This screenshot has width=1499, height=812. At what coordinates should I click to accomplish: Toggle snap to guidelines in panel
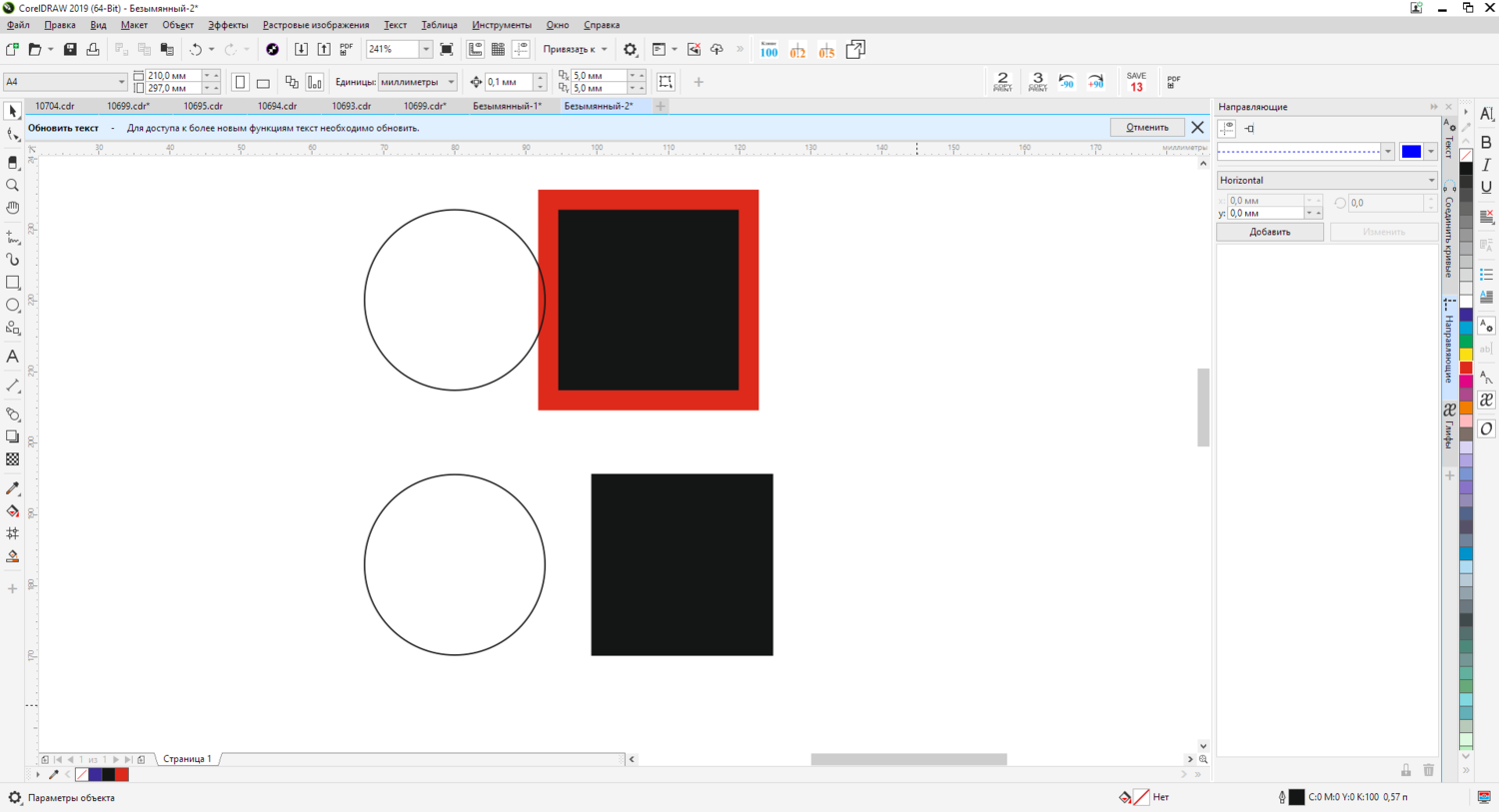[1249, 128]
